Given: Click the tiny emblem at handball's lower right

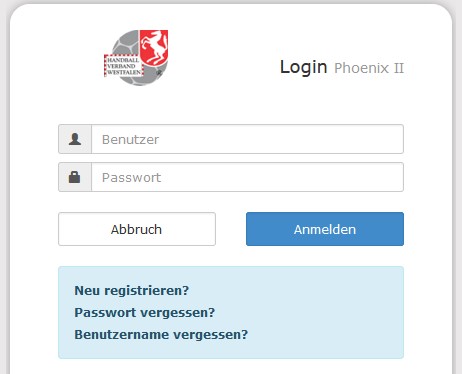Looking at the screenshot, I should 160,72.
